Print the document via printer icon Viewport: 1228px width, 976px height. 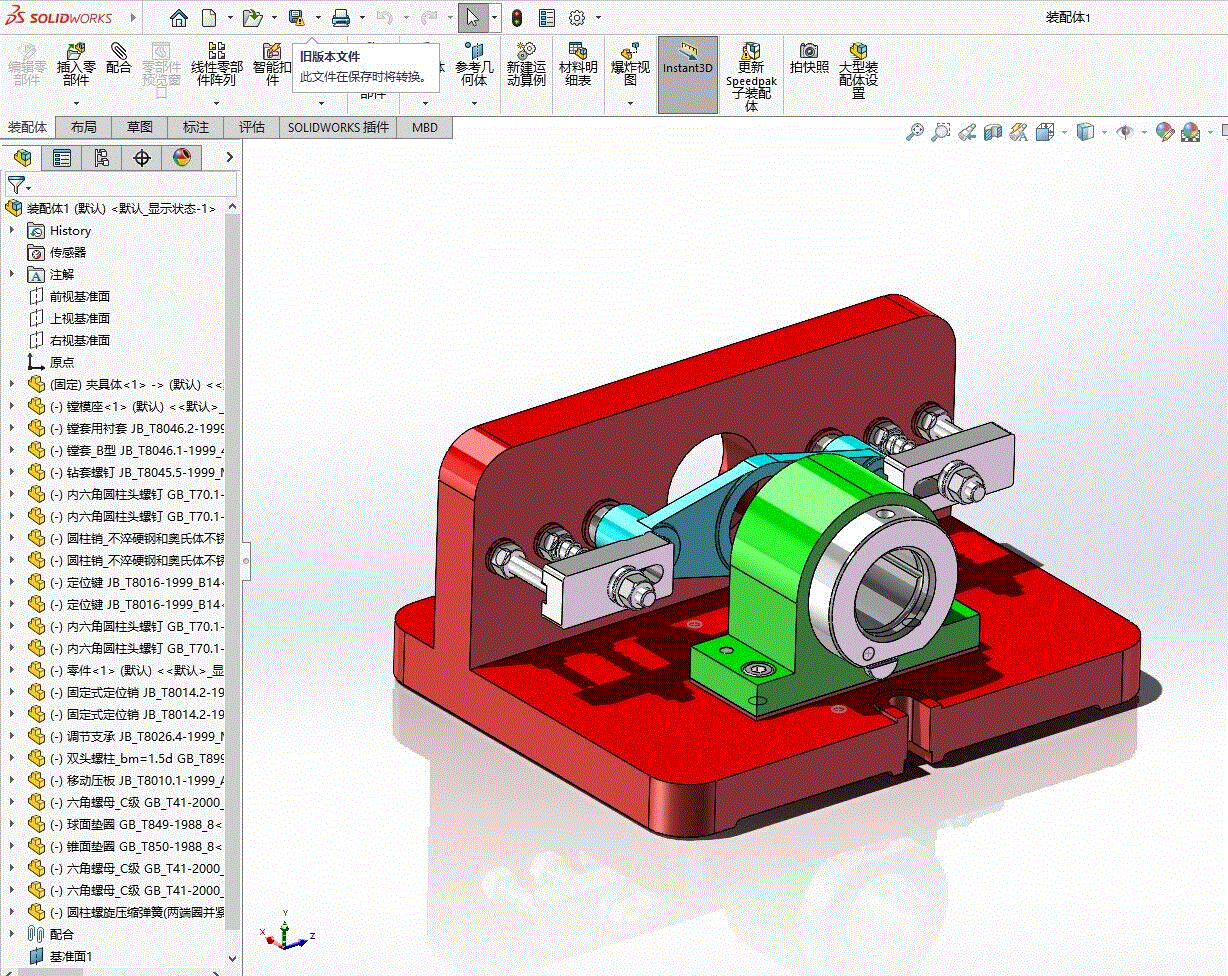pos(341,18)
